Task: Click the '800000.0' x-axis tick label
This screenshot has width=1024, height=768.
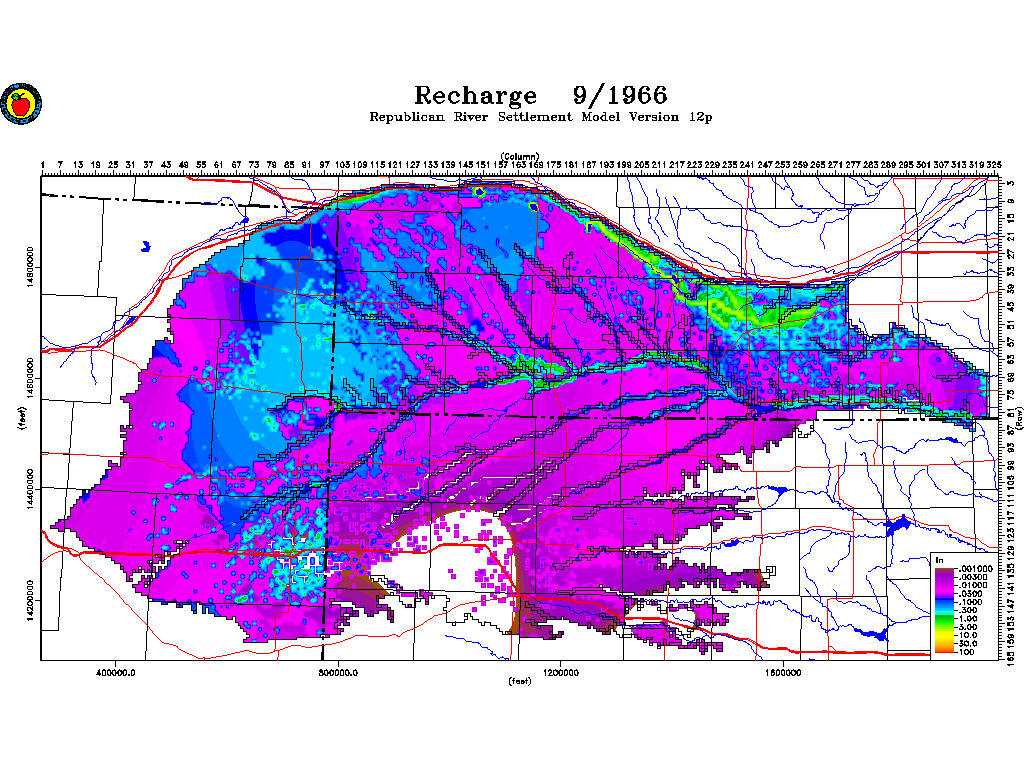Action: (x=338, y=673)
